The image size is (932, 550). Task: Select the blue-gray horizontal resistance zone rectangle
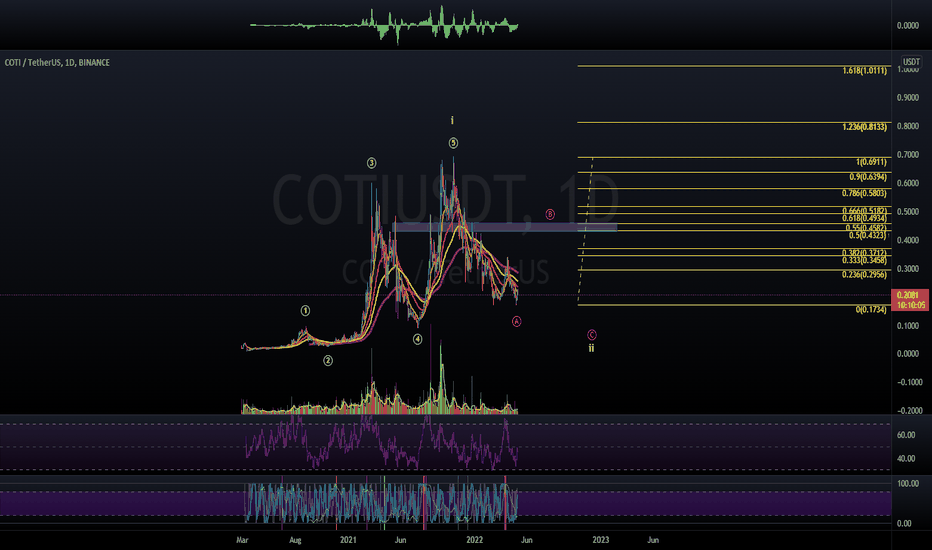pyautogui.click(x=505, y=227)
